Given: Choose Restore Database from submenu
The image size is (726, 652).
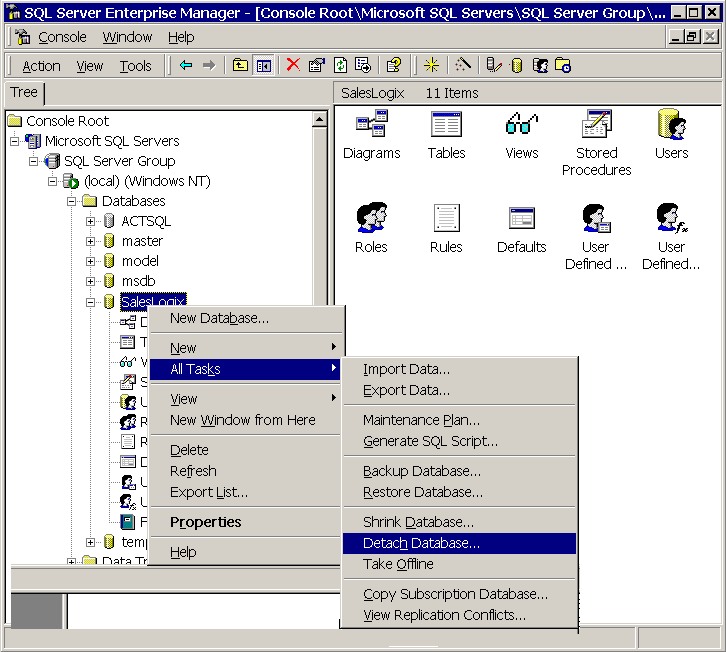Looking at the screenshot, I should click(x=459, y=492).
